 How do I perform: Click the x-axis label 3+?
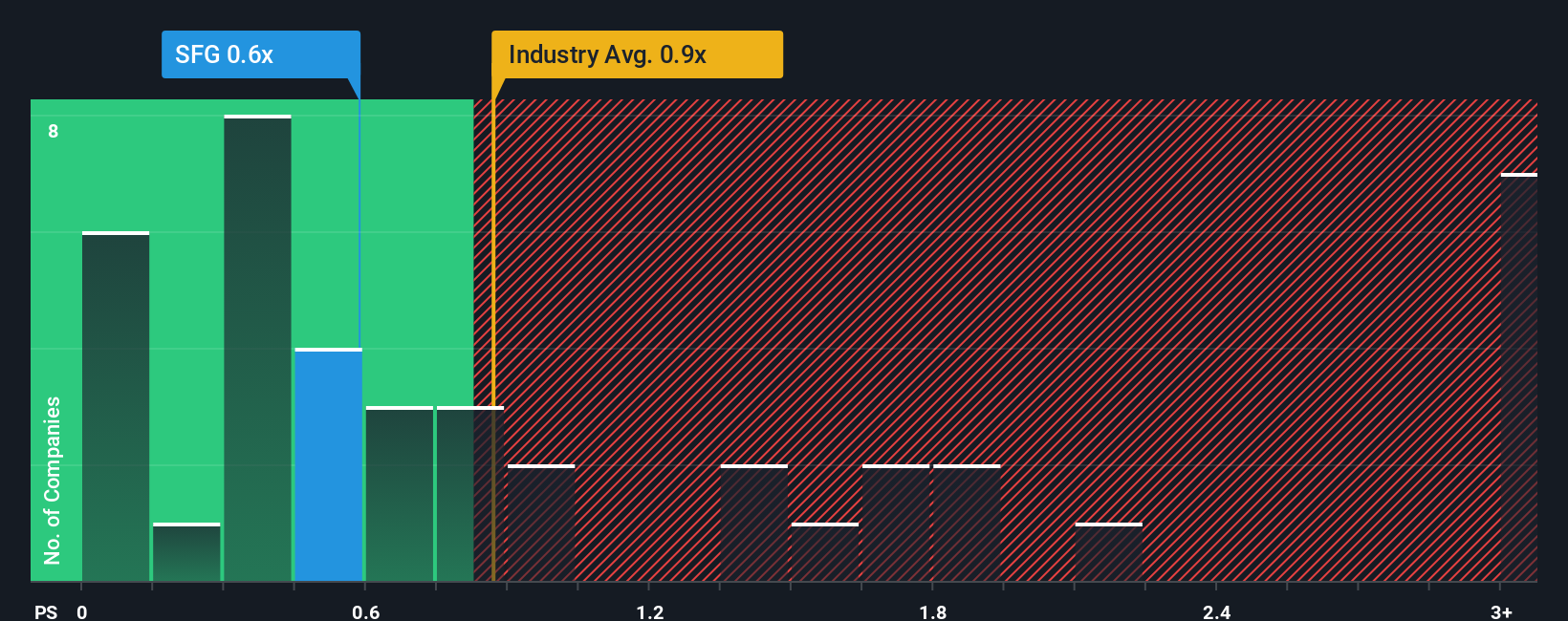[x=1501, y=611]
